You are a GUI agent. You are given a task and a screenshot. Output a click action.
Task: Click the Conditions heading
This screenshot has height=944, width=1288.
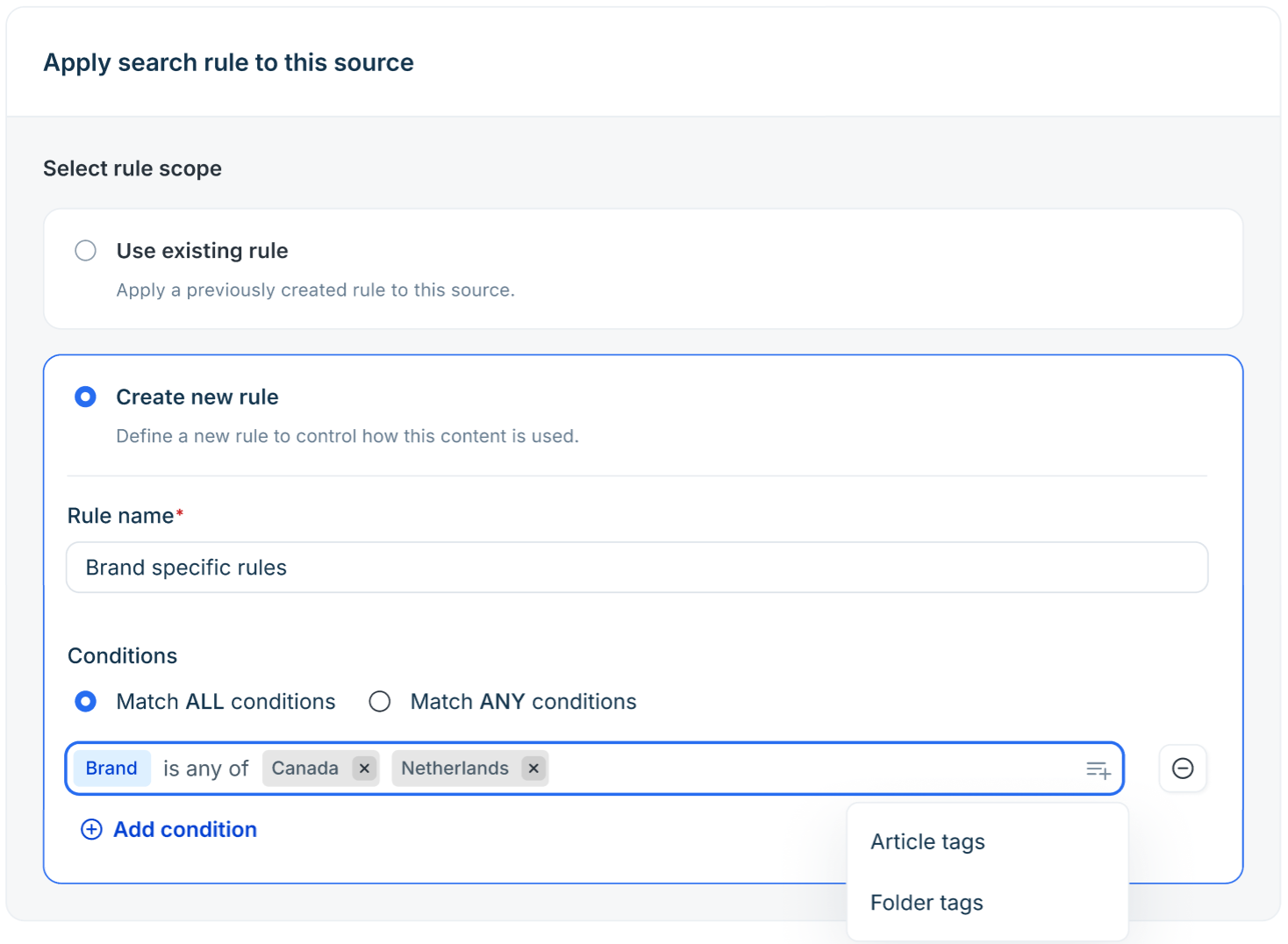123,656
